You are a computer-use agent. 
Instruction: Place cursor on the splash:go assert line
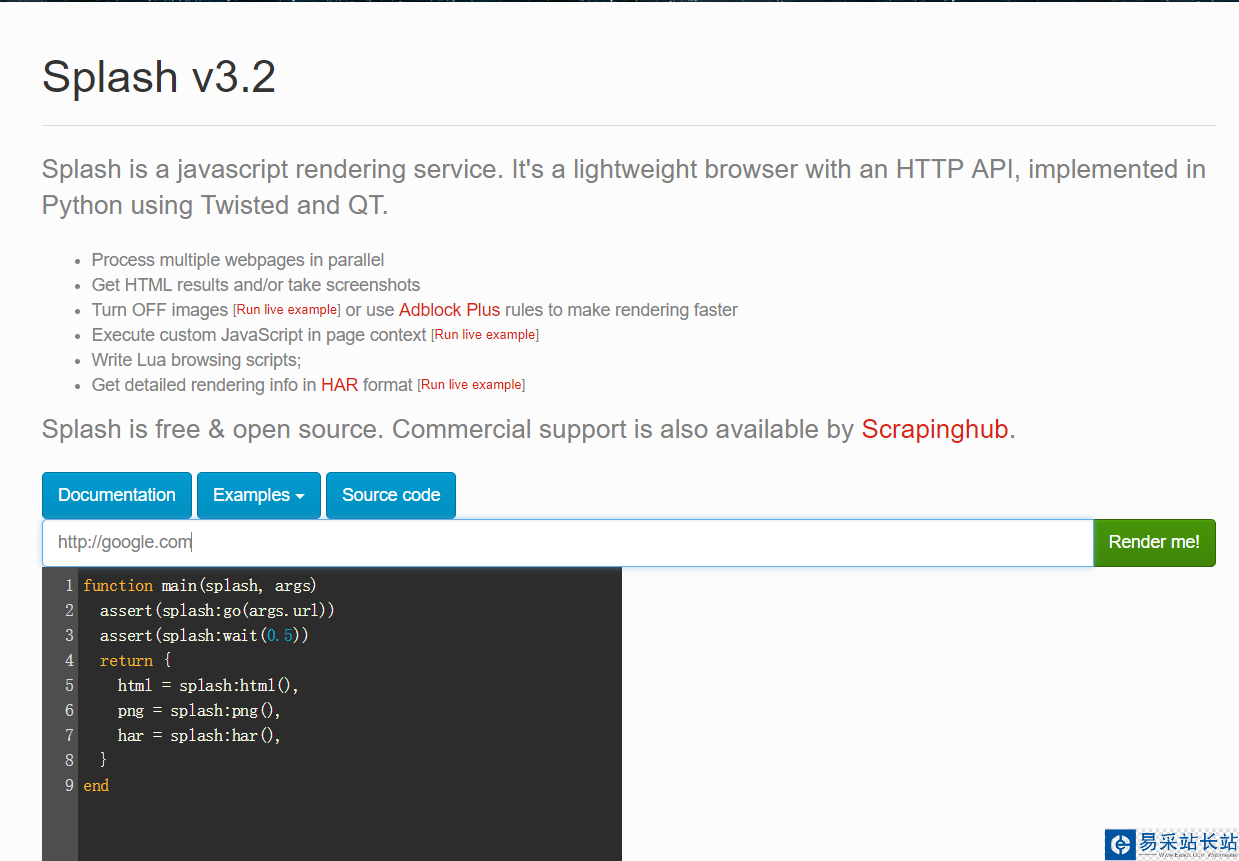[217, 610]
